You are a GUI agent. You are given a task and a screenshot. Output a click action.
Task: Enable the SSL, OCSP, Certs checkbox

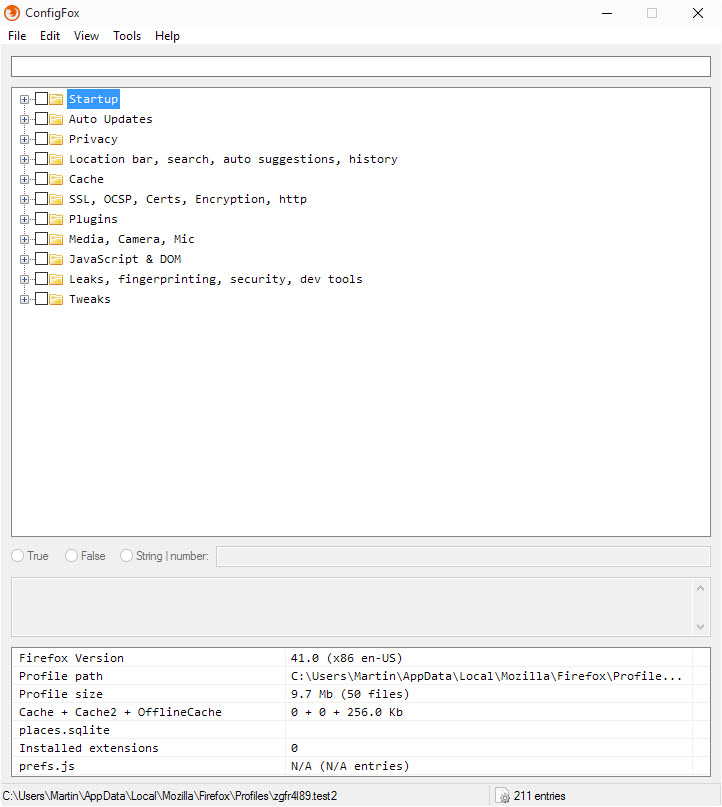point(41,199)
